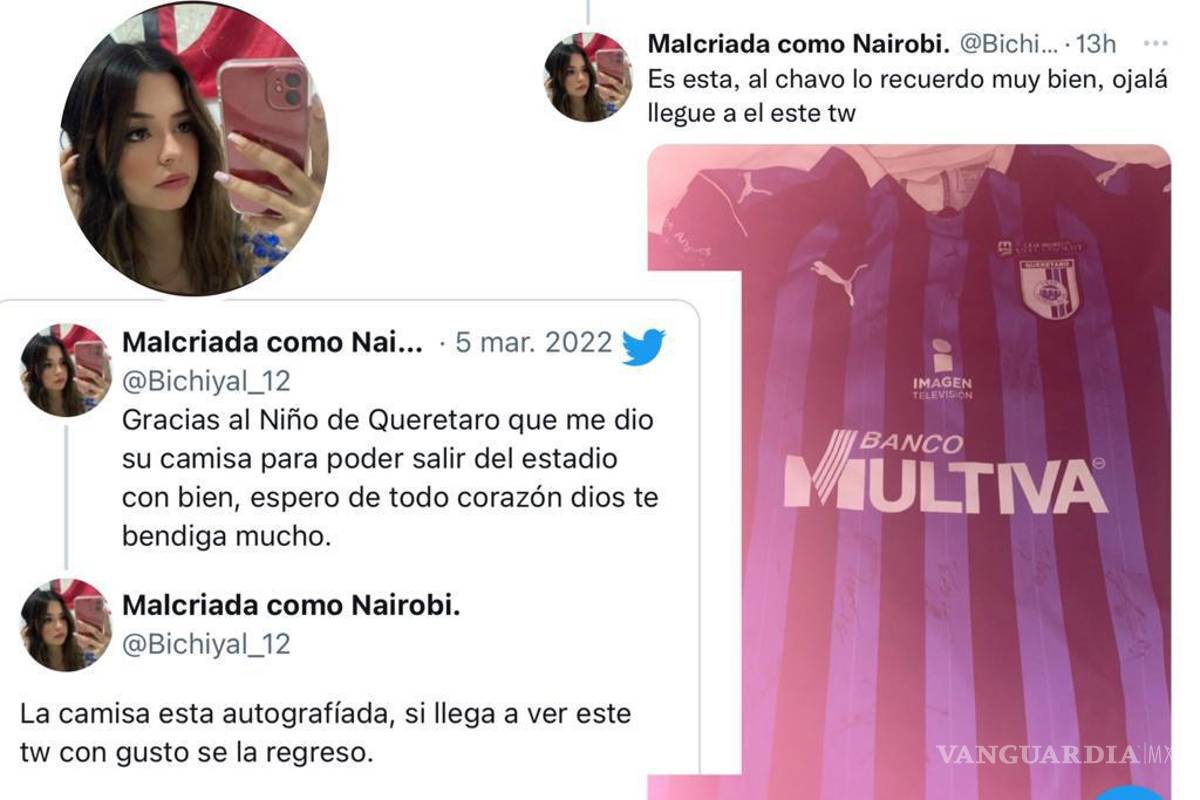This screenshot has width=1200, height=800.
Task: Open the large circular profile photo
Action: point(194,150)
